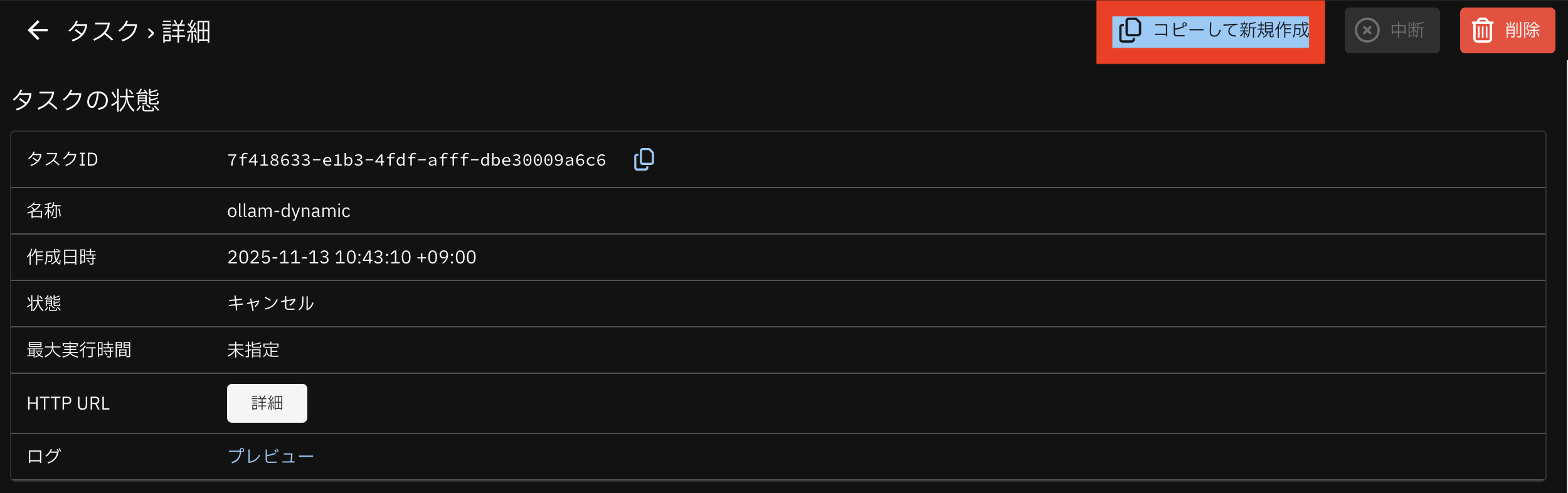Click the max runtime value 未指定

[x=253, y=350]
